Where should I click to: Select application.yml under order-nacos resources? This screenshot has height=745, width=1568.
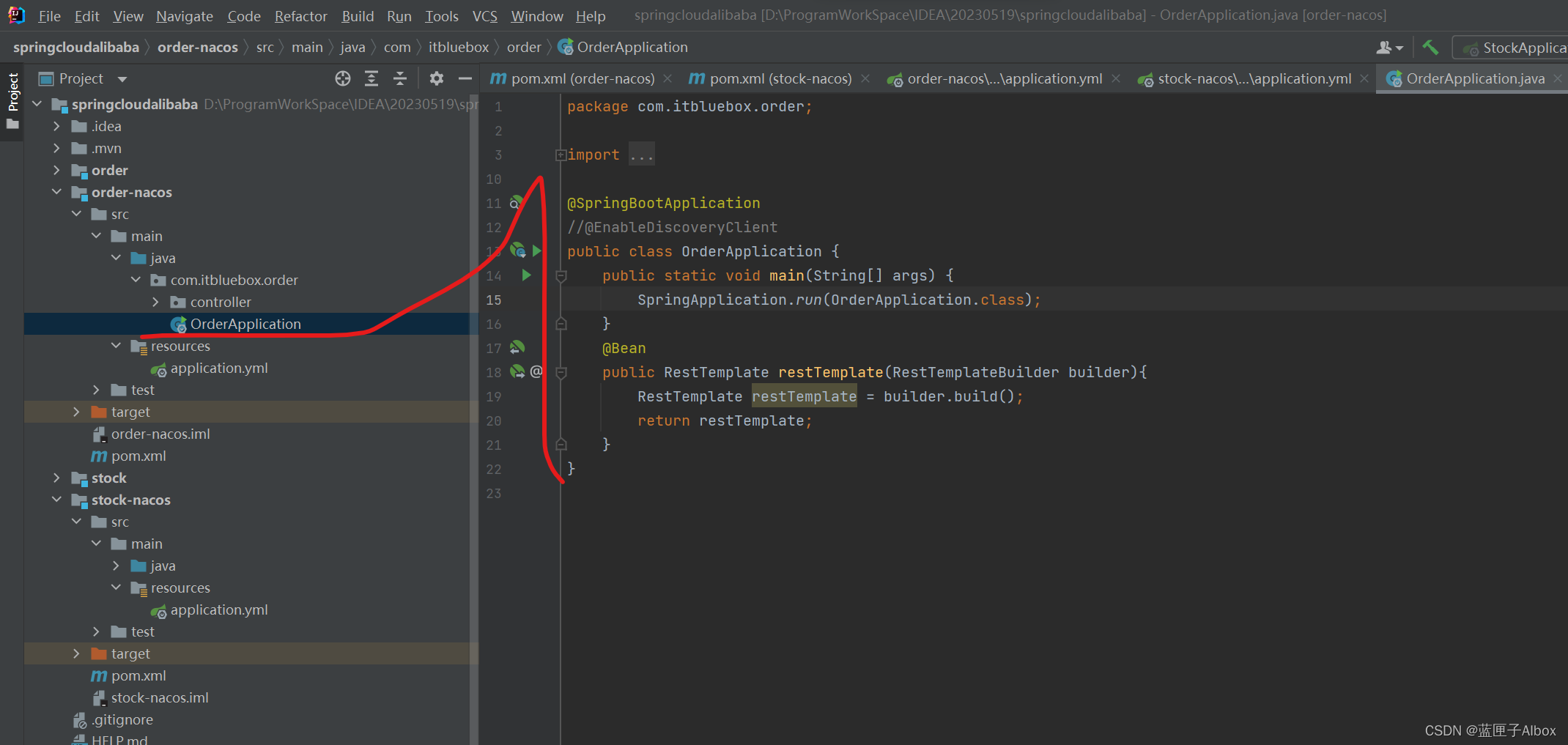click(219, 368)
